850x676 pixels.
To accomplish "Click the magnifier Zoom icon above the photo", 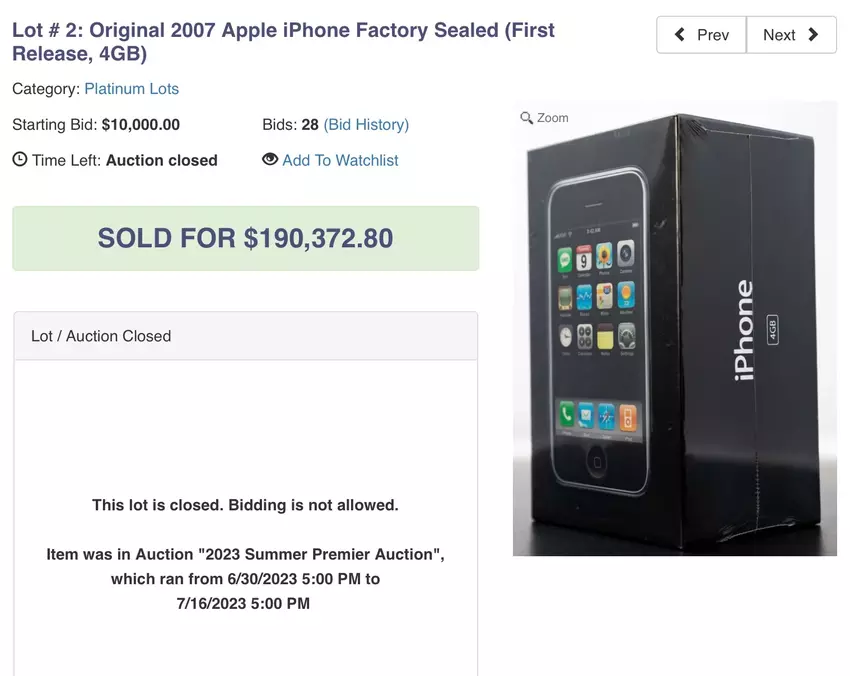I will click(x=527, y=118).
